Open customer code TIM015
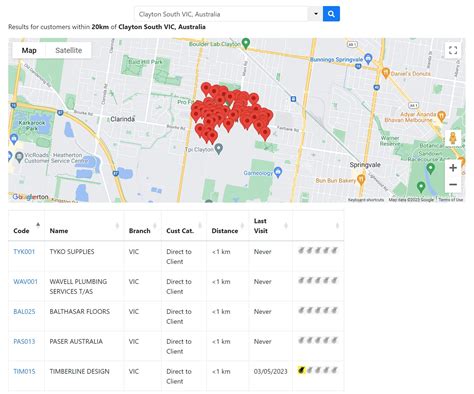This screenshot has width=474, height=394. 24,372
